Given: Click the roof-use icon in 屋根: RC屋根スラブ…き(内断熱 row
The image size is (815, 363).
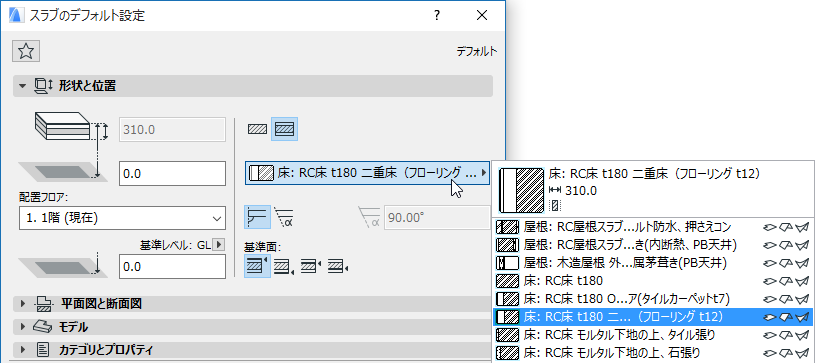Looking at the screenshot, I should click(x=803, y=244).
